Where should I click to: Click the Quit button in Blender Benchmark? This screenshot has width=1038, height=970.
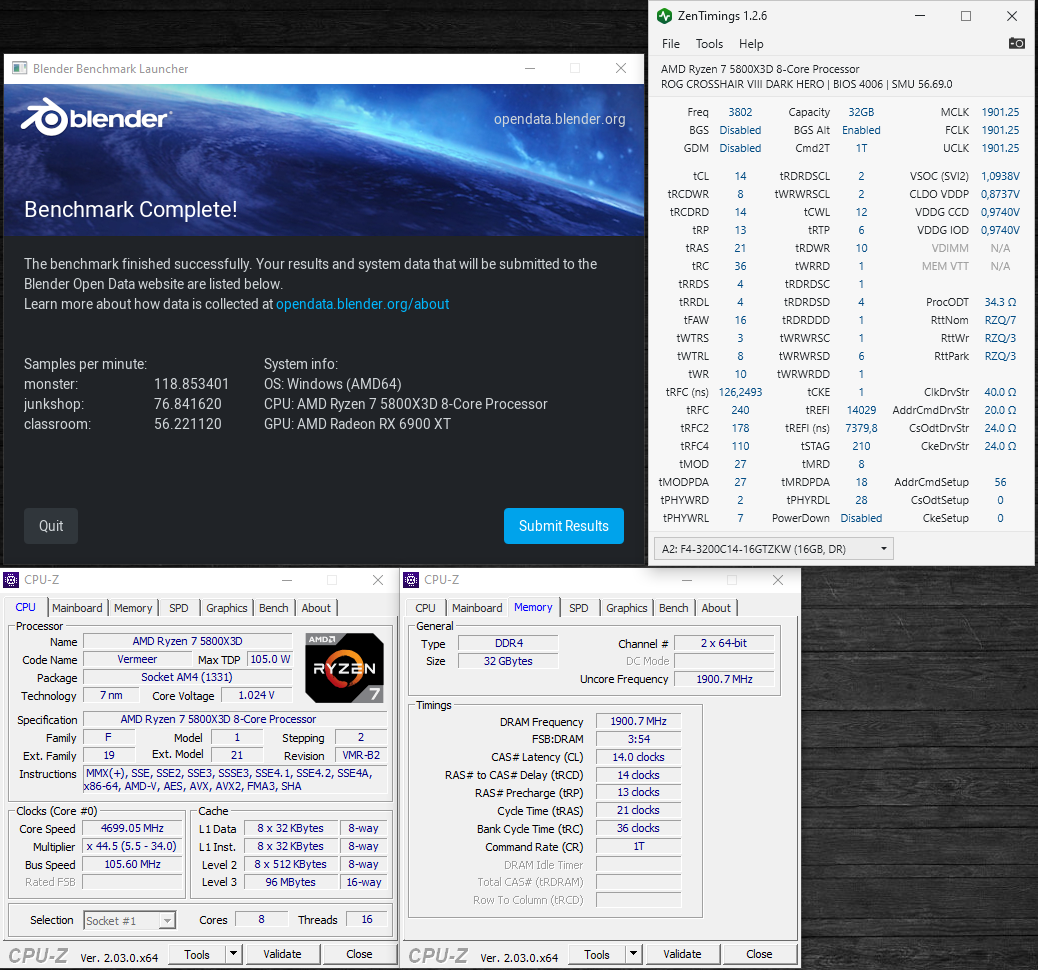51,526
